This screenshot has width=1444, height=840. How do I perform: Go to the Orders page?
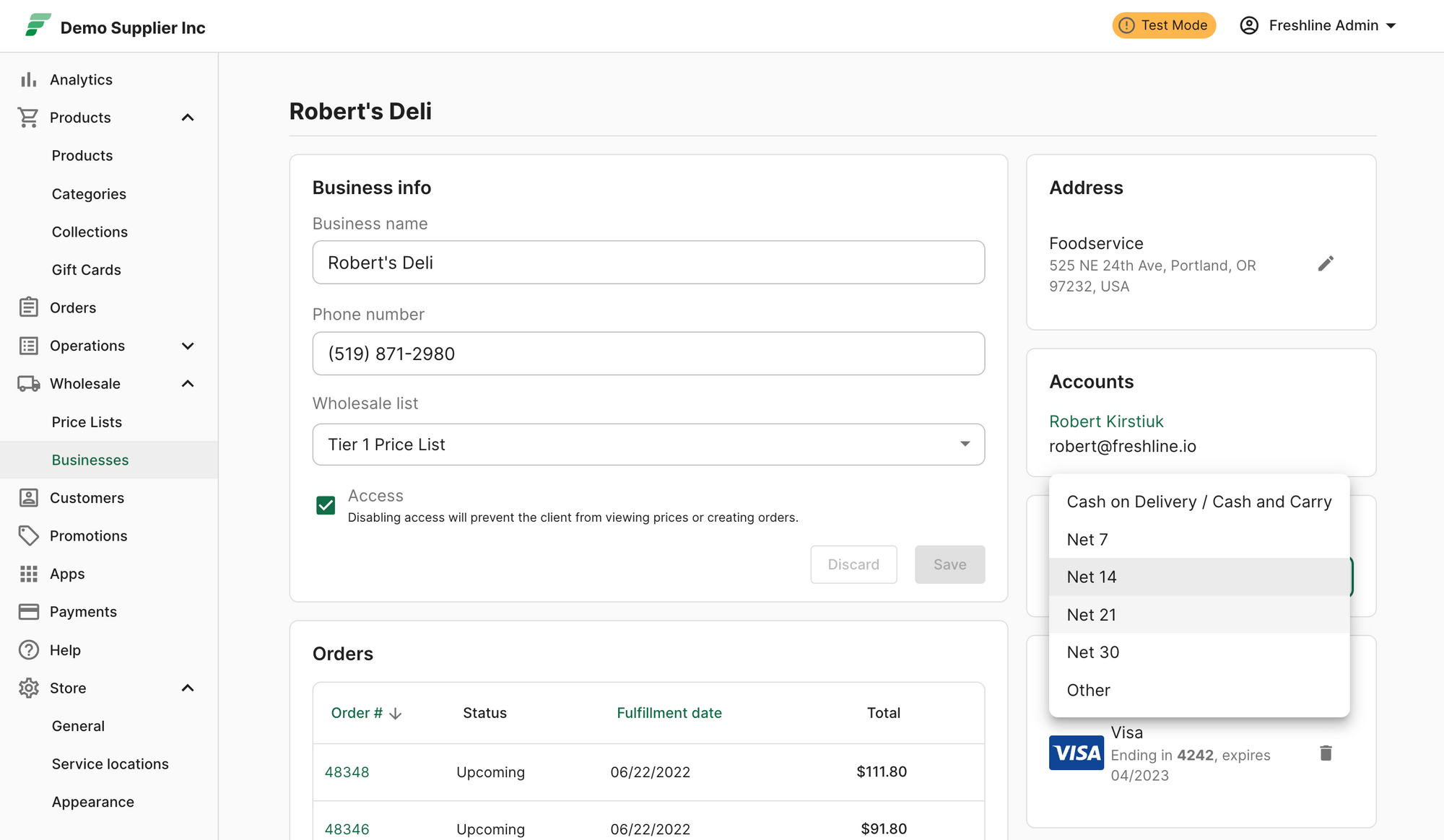(73, 307)
